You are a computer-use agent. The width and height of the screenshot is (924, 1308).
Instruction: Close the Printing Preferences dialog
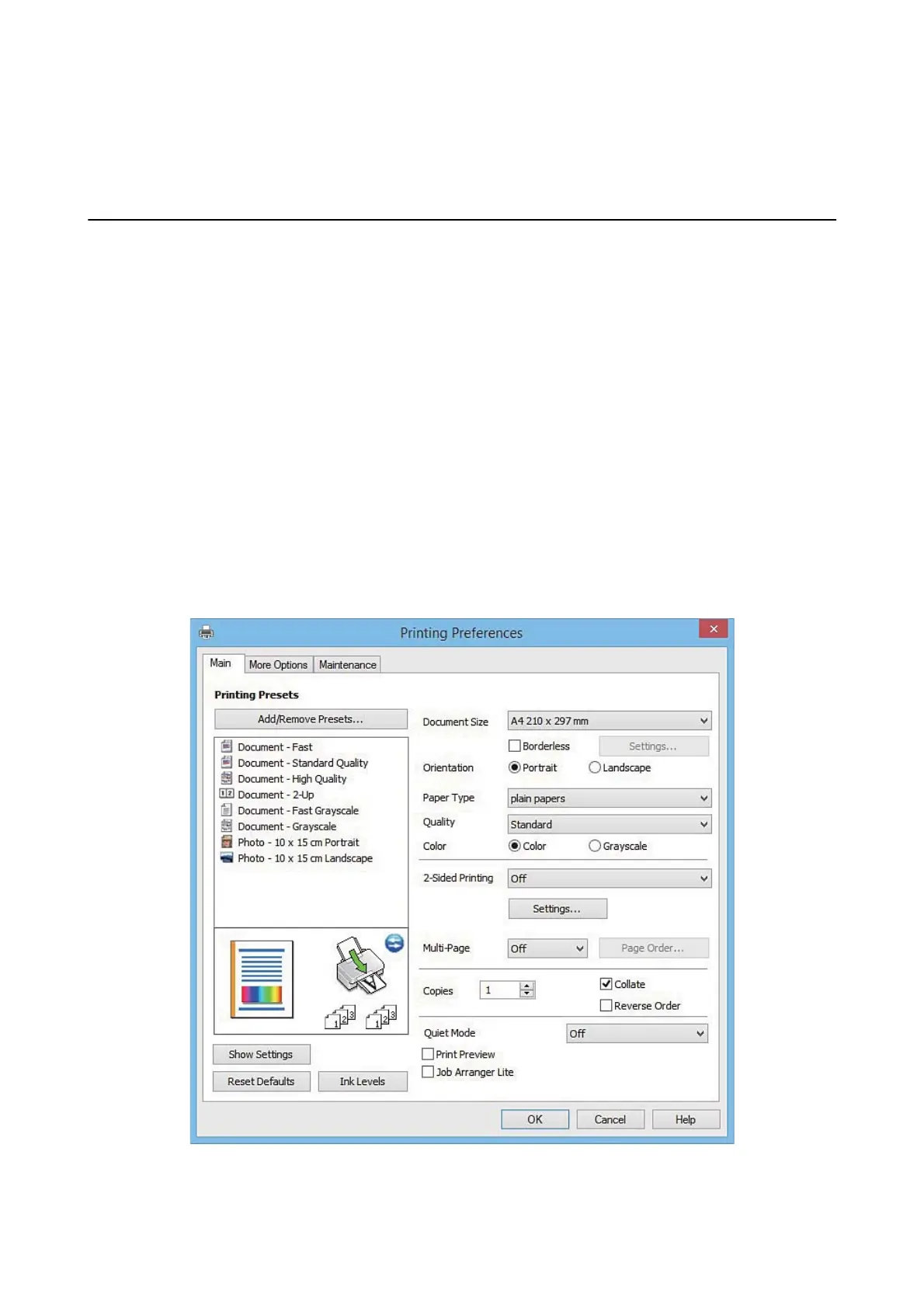(713, 628)
